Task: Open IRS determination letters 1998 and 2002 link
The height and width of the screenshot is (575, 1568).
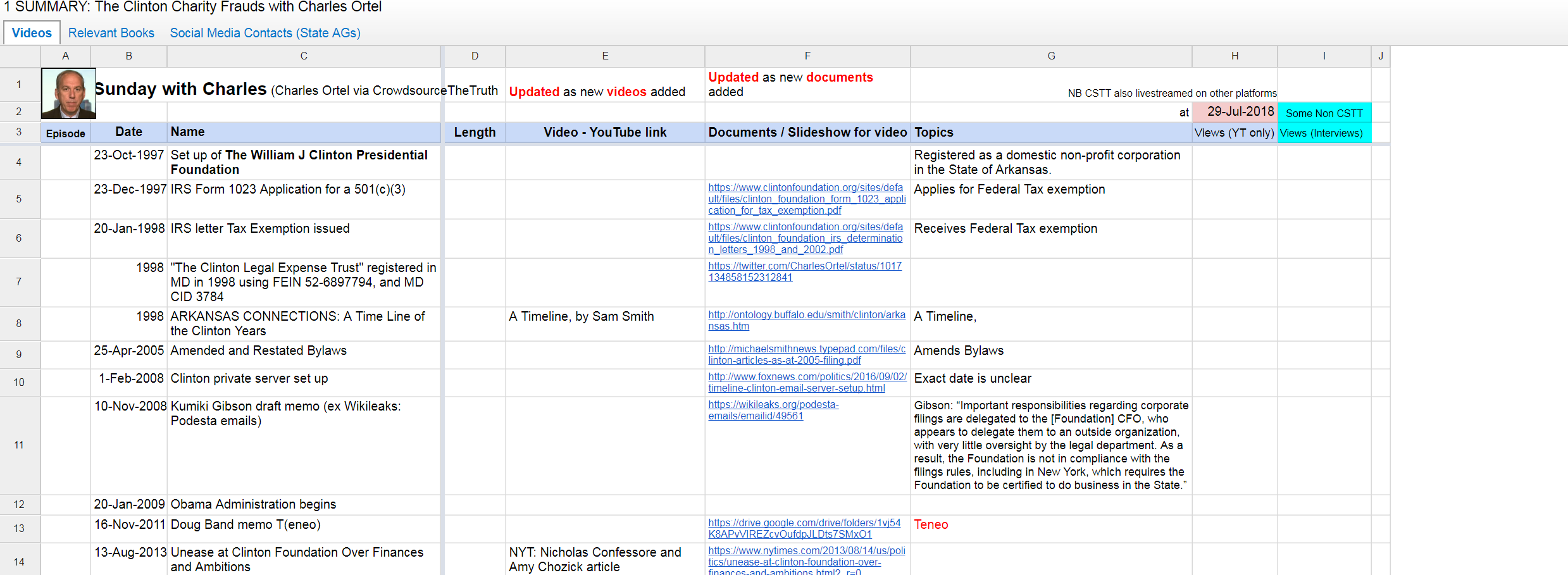Action: [x=806, y=238]
